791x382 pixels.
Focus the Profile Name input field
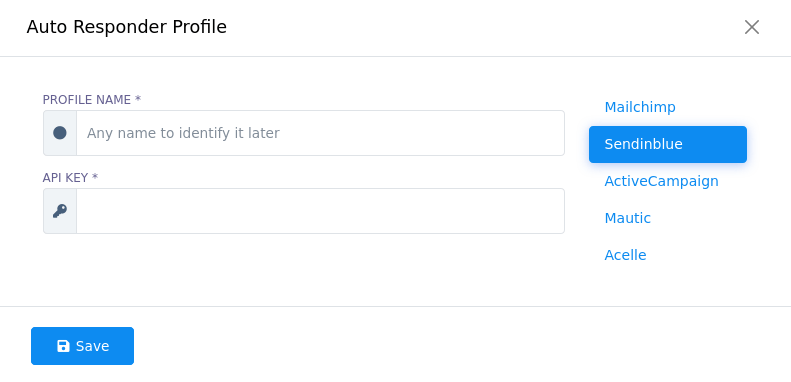point(320,133)
